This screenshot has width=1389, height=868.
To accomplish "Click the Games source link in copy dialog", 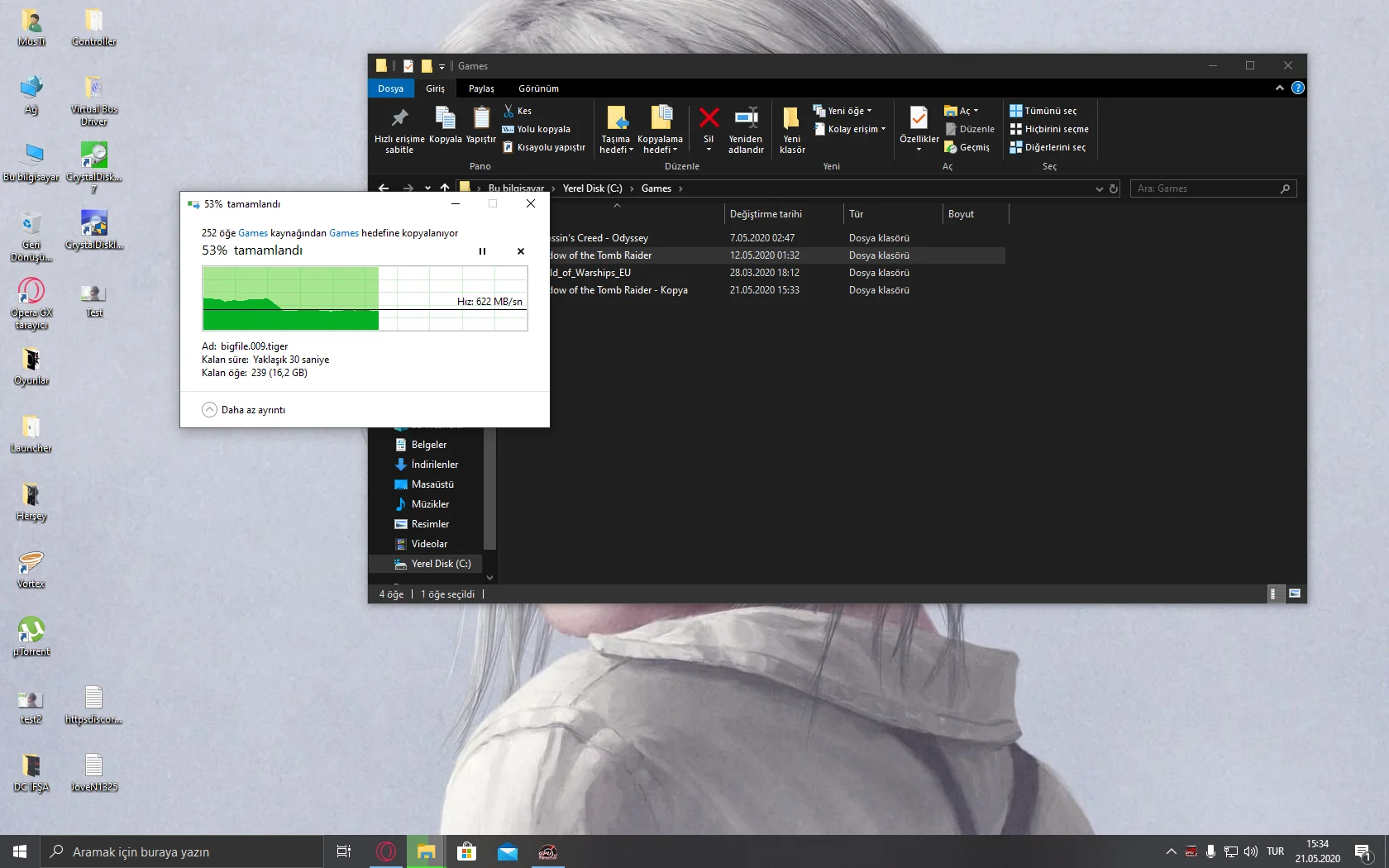I will (x=252, y=233).
